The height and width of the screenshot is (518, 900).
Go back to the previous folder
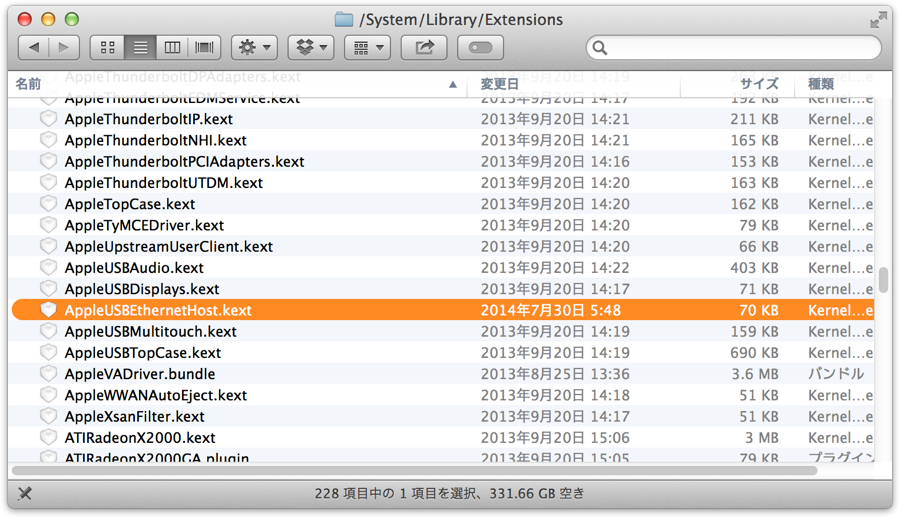34,48
